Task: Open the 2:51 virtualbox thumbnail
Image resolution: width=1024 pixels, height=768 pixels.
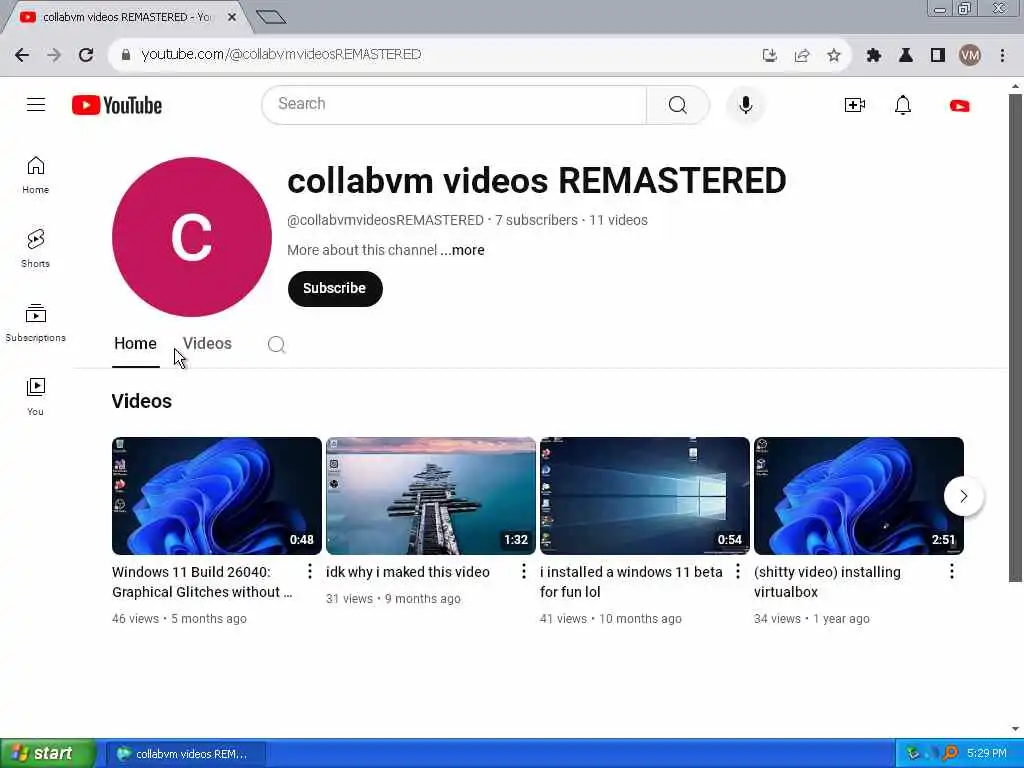Action: coord(859,496)
